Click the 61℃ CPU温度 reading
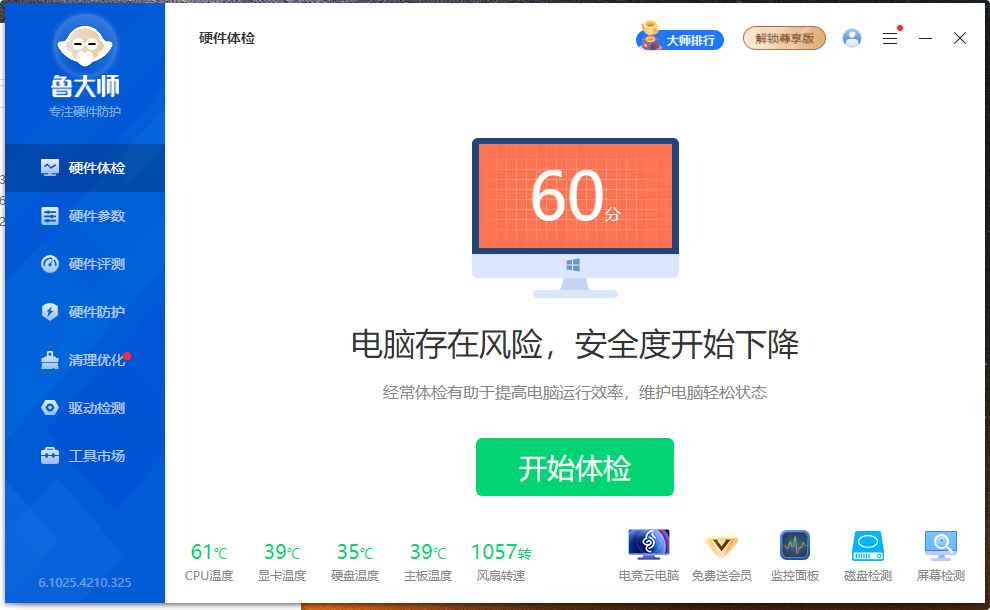This screenshot has height=610, width=990. (209, 561)
